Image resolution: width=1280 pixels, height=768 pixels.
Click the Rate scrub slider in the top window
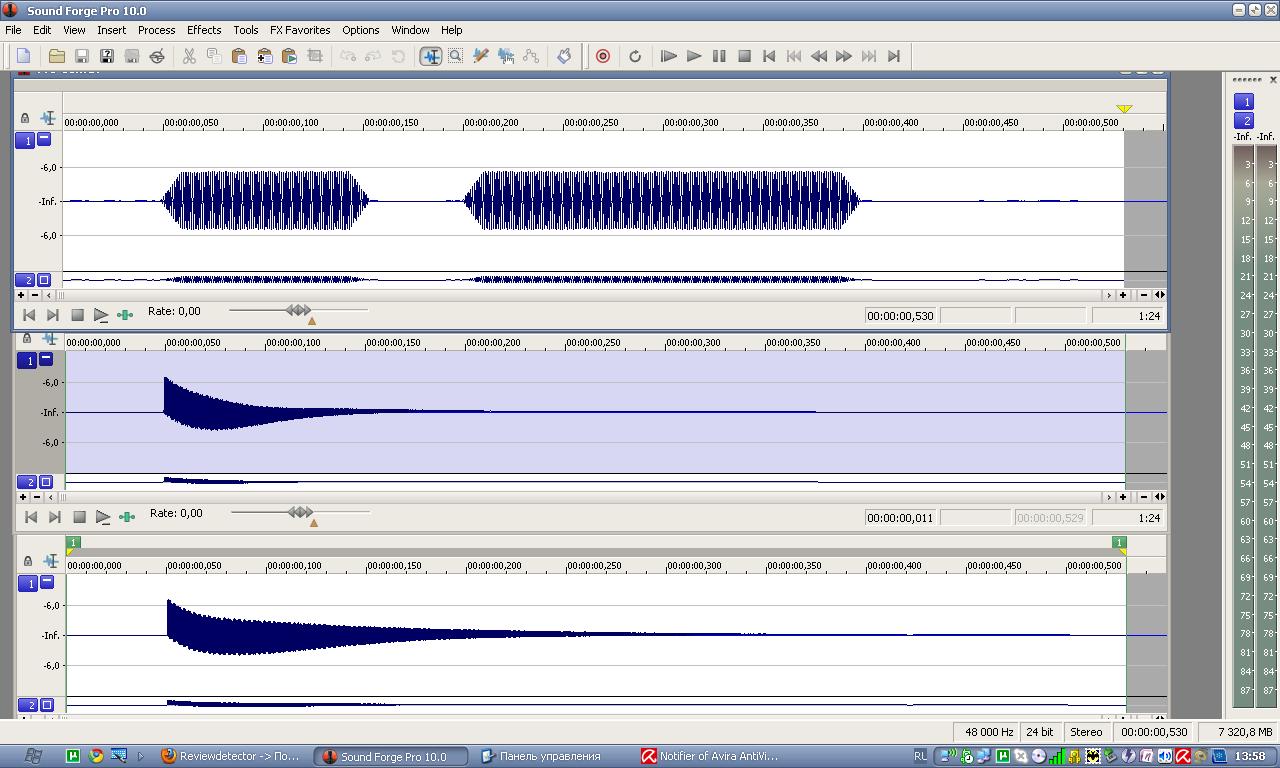(298, 311)
